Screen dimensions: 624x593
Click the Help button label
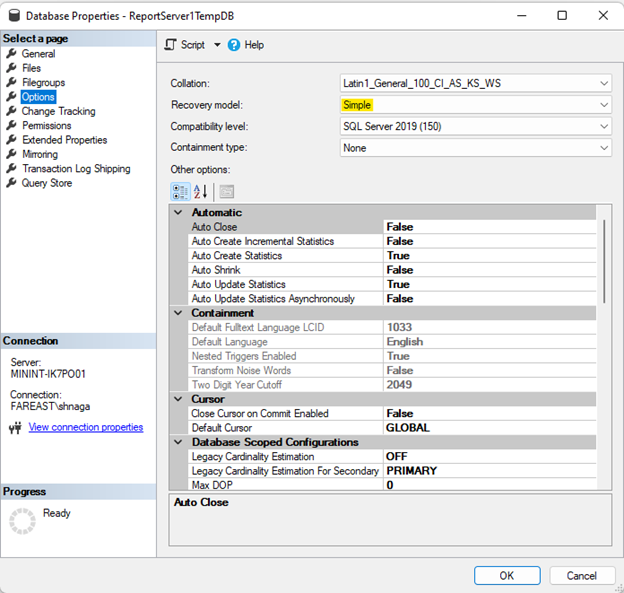(254, 45)
